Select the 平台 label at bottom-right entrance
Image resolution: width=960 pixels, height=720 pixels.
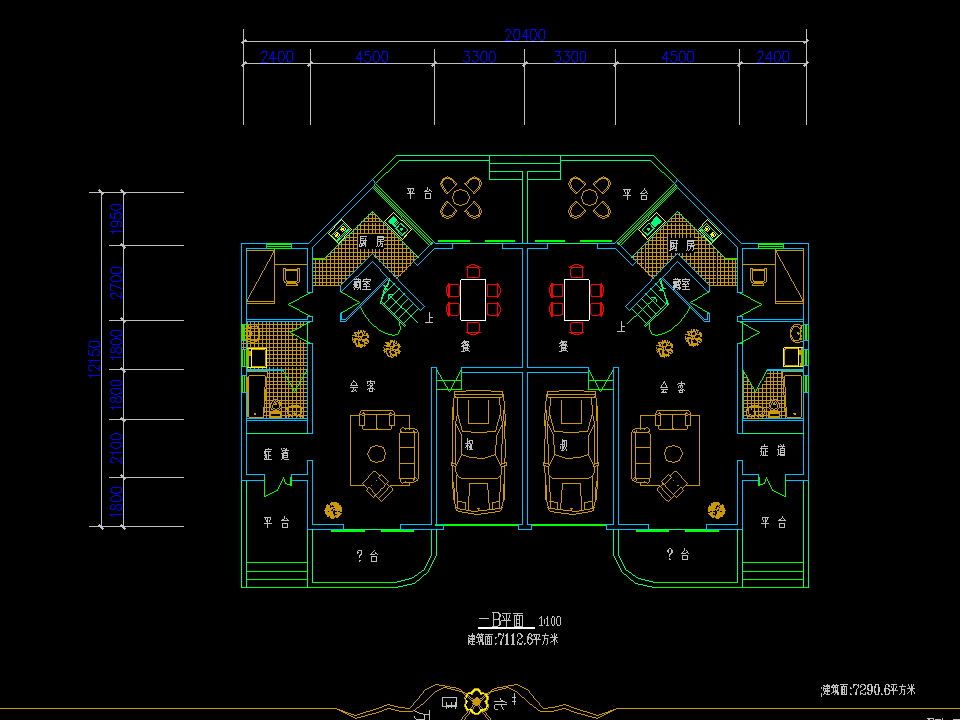[x=774, y=523]
